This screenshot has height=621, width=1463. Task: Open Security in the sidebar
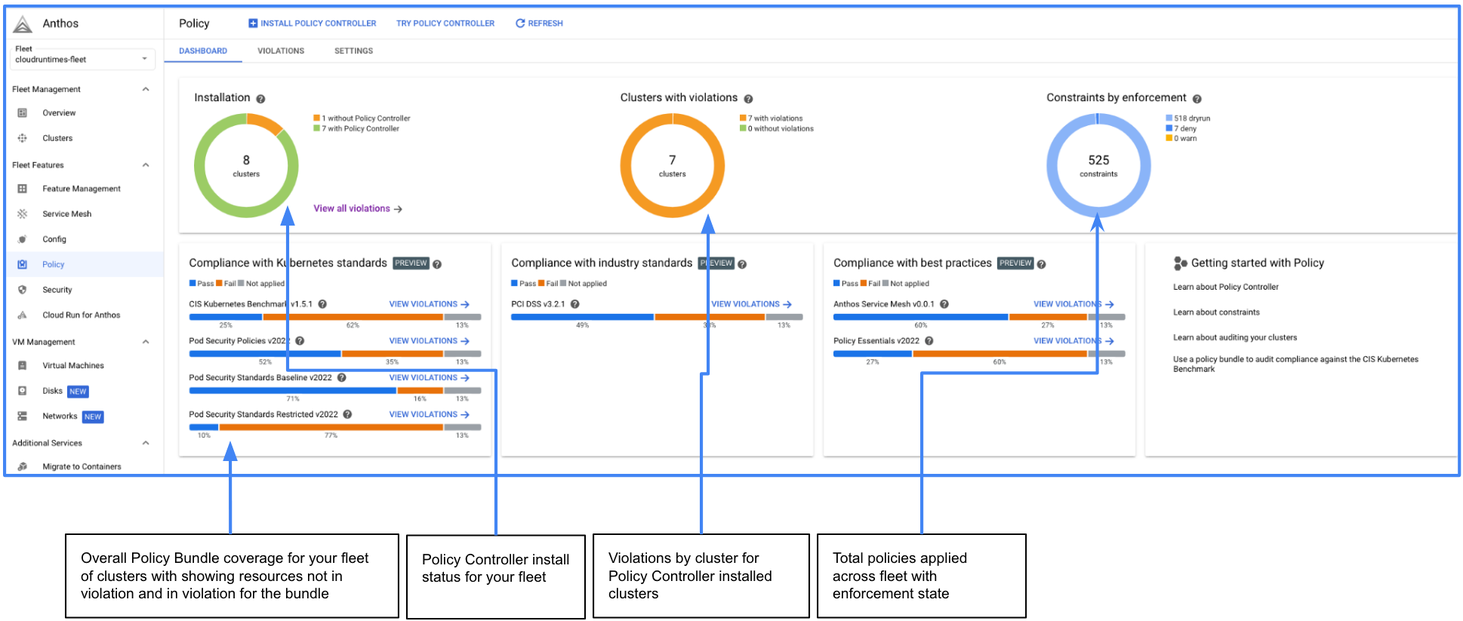click(x=57, y=290)
